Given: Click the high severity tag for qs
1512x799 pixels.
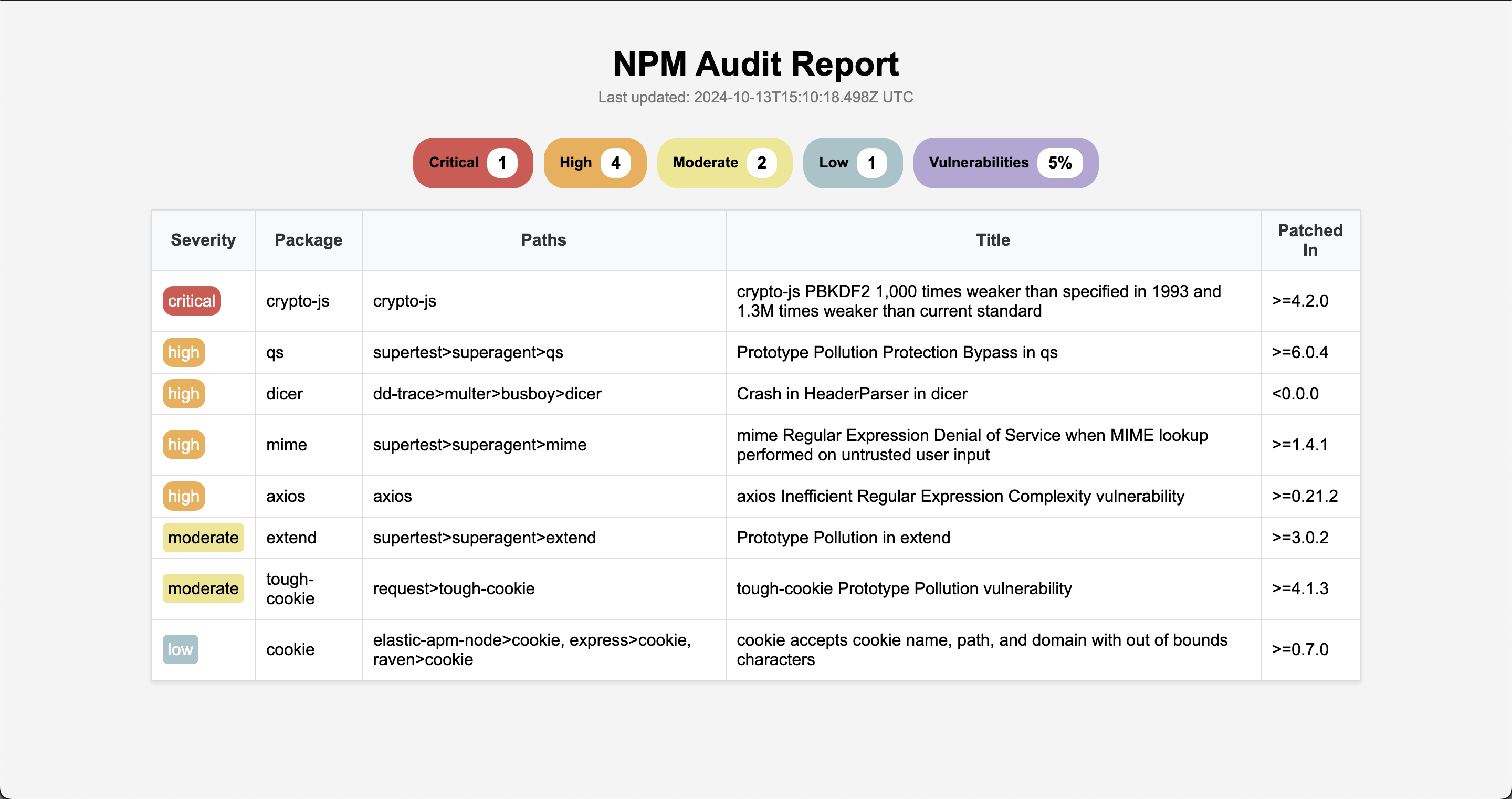Looking at the screenshot, I should tap(183, 352).
